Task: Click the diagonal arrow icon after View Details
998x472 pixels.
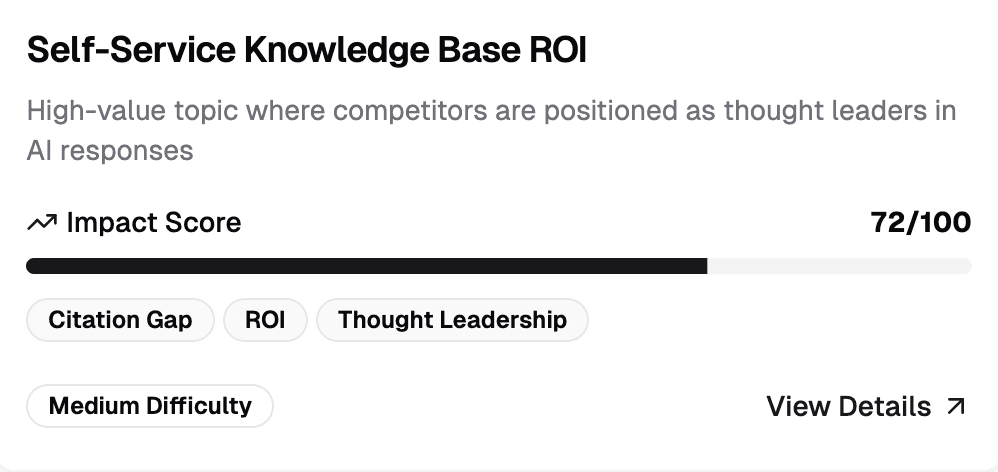Action: pos(956,406)
